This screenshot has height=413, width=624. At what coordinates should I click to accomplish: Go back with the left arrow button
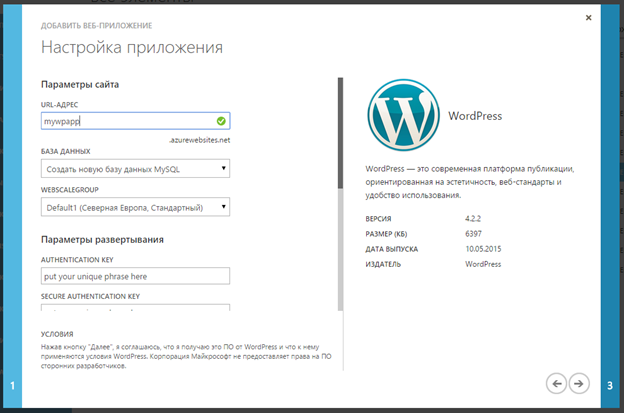point(556,383)
